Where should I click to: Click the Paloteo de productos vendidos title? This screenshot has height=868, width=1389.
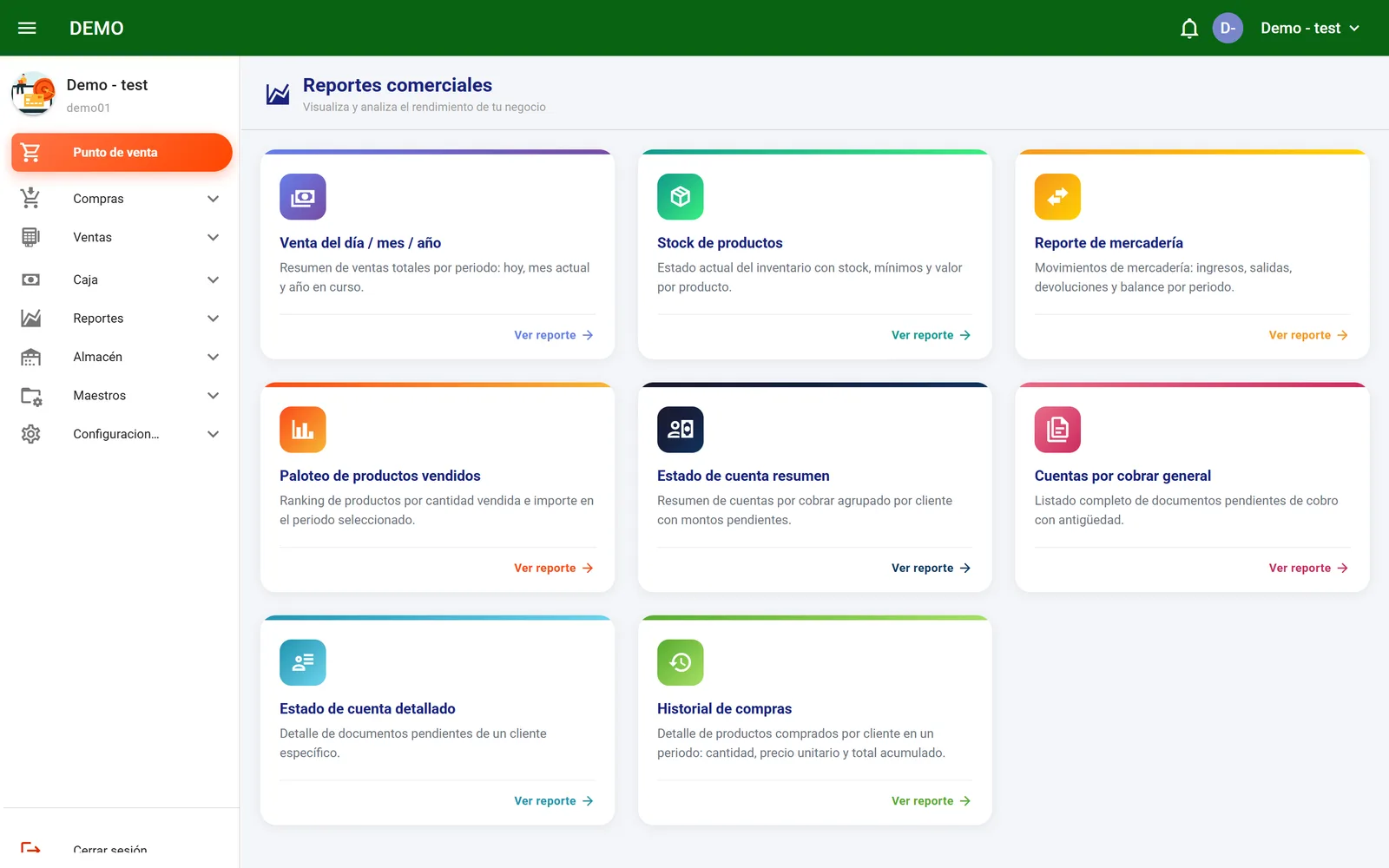pyautogui.click(x=380, y=476)
